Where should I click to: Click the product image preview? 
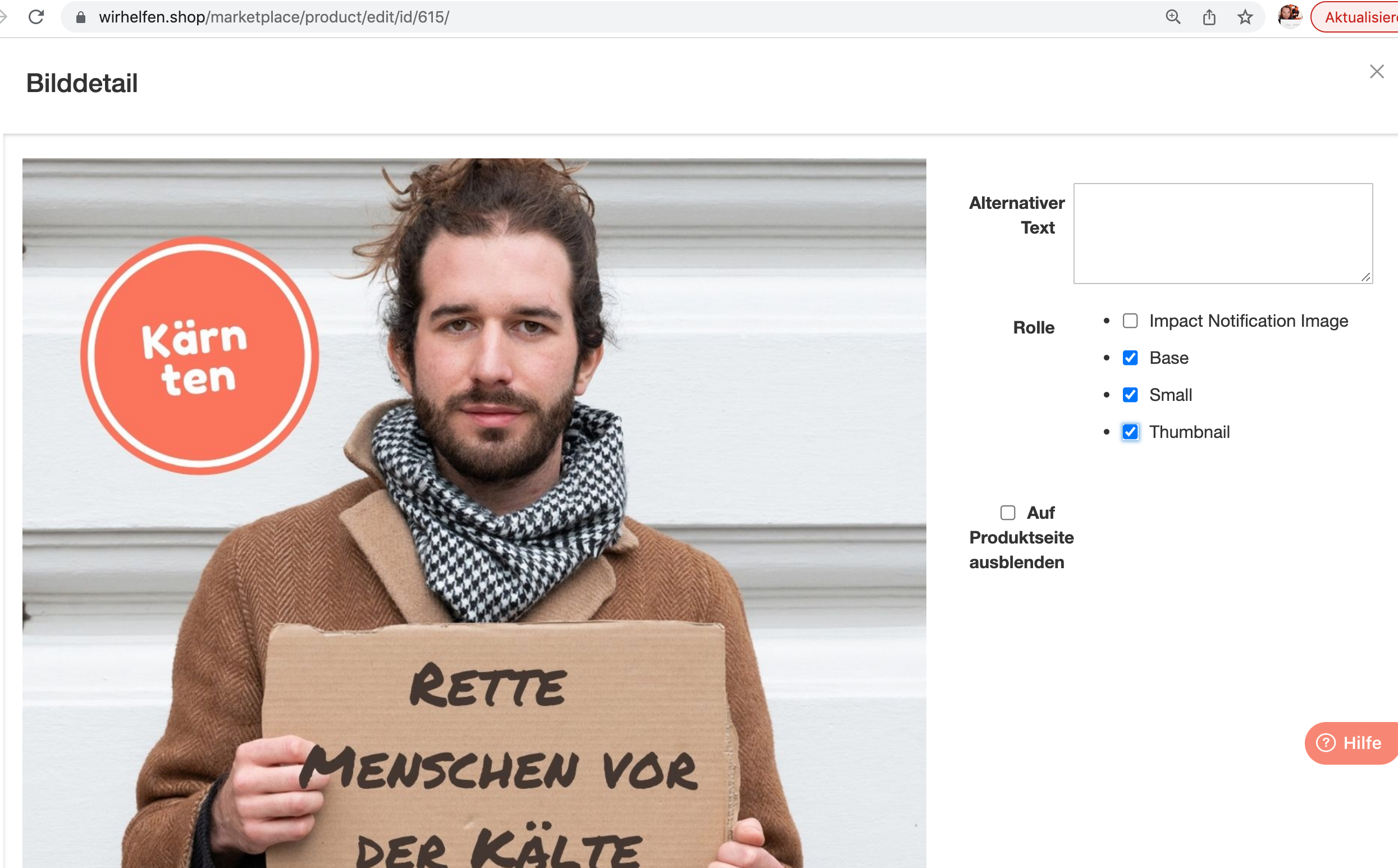[x=474, y=513]
